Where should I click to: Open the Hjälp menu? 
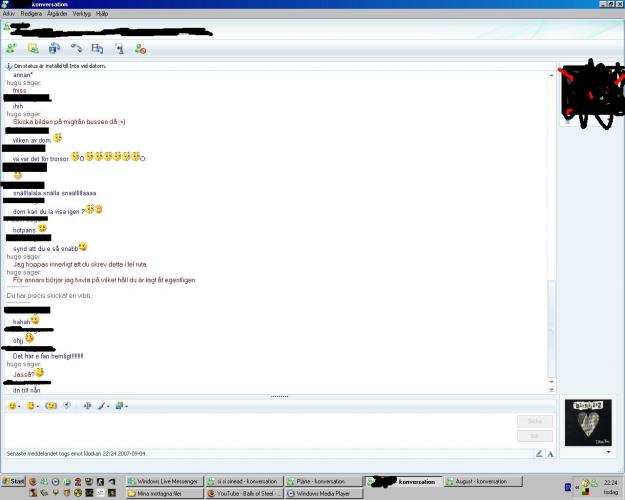[x=102, y=14]
